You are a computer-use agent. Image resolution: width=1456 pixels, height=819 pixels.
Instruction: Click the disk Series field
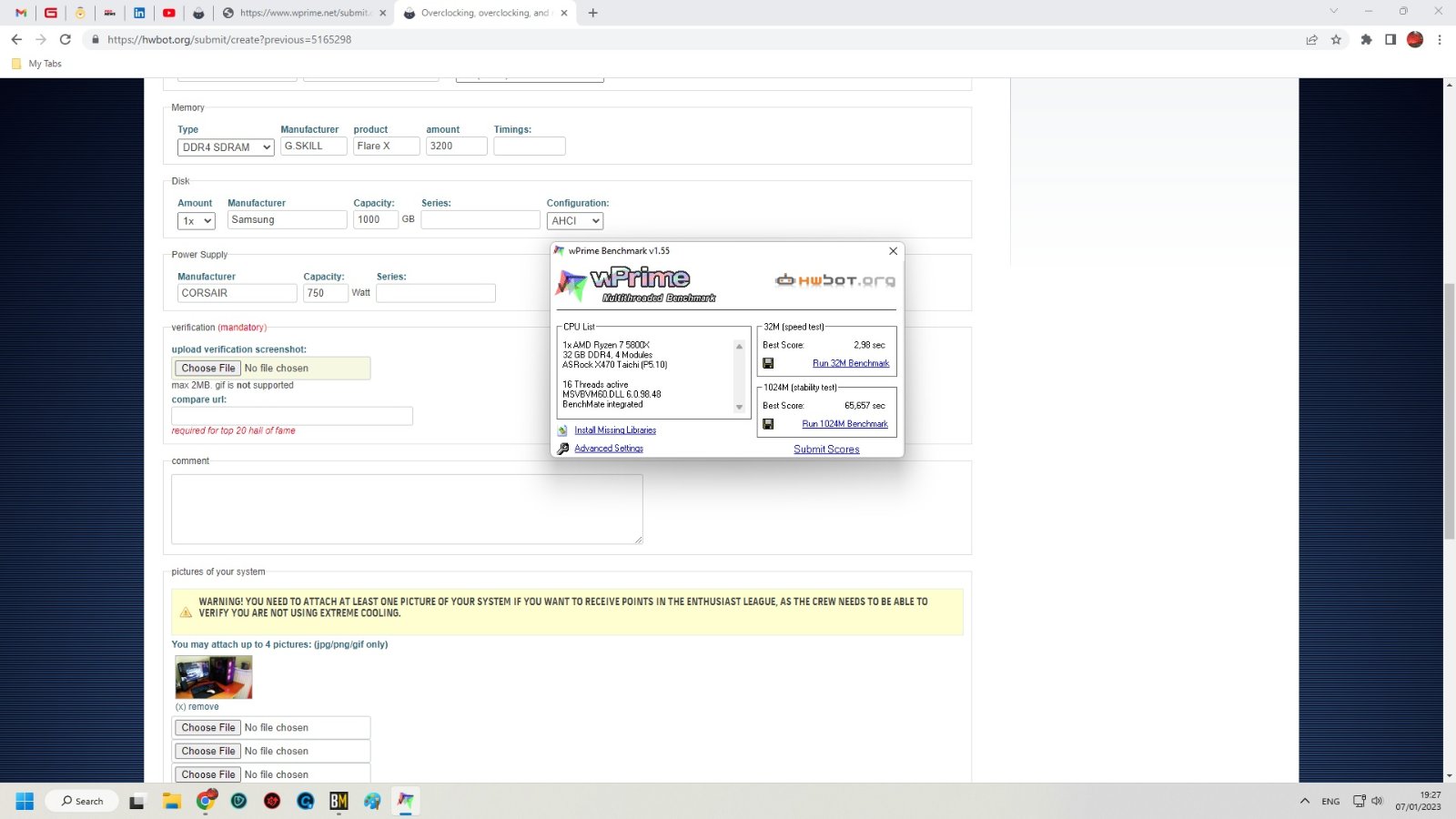(x=480, y=219)
